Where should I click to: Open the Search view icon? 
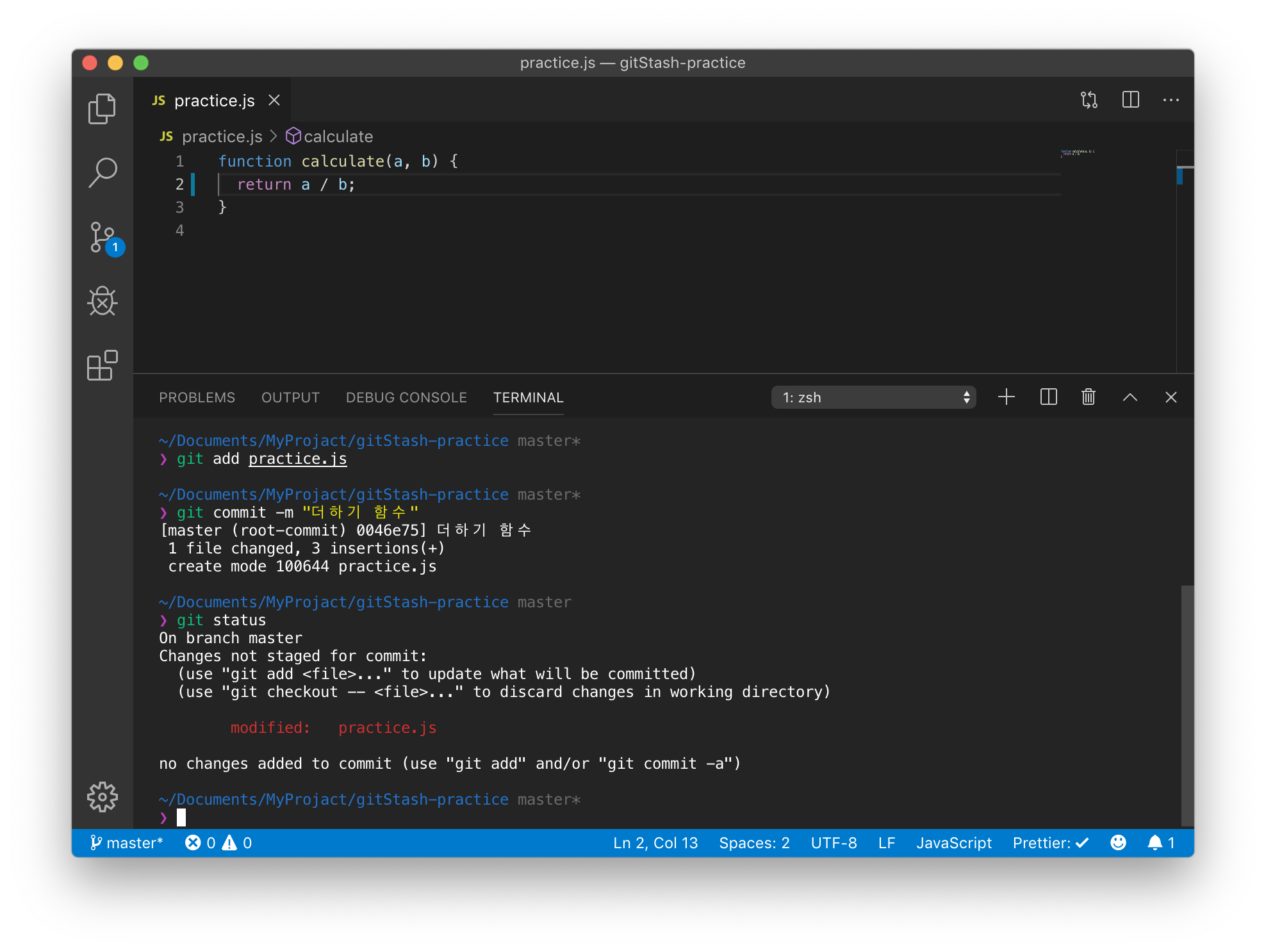102,173
